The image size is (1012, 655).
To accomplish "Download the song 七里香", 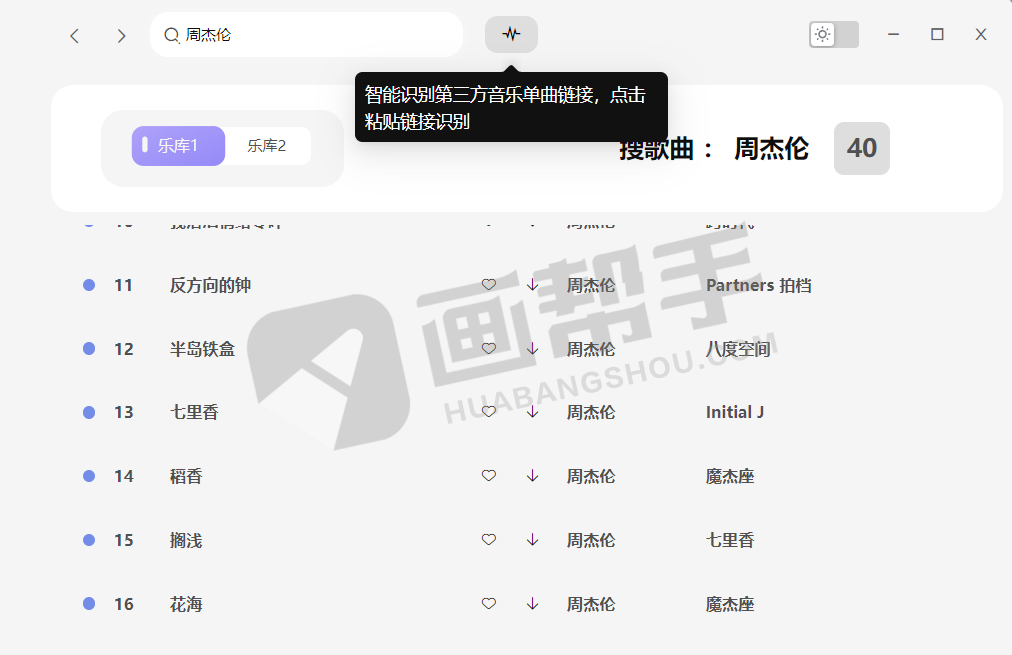I will pyautogui.click(x=532, y=412).
